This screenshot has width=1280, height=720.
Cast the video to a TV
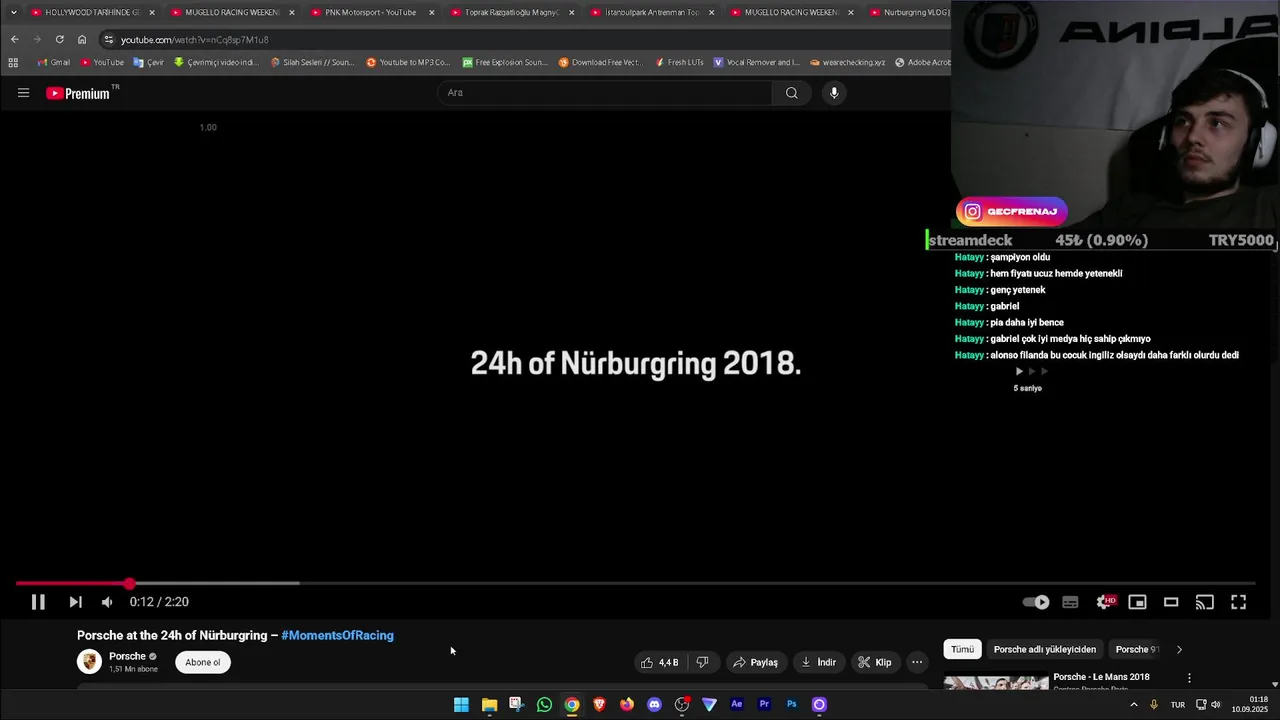[1205, 602]
